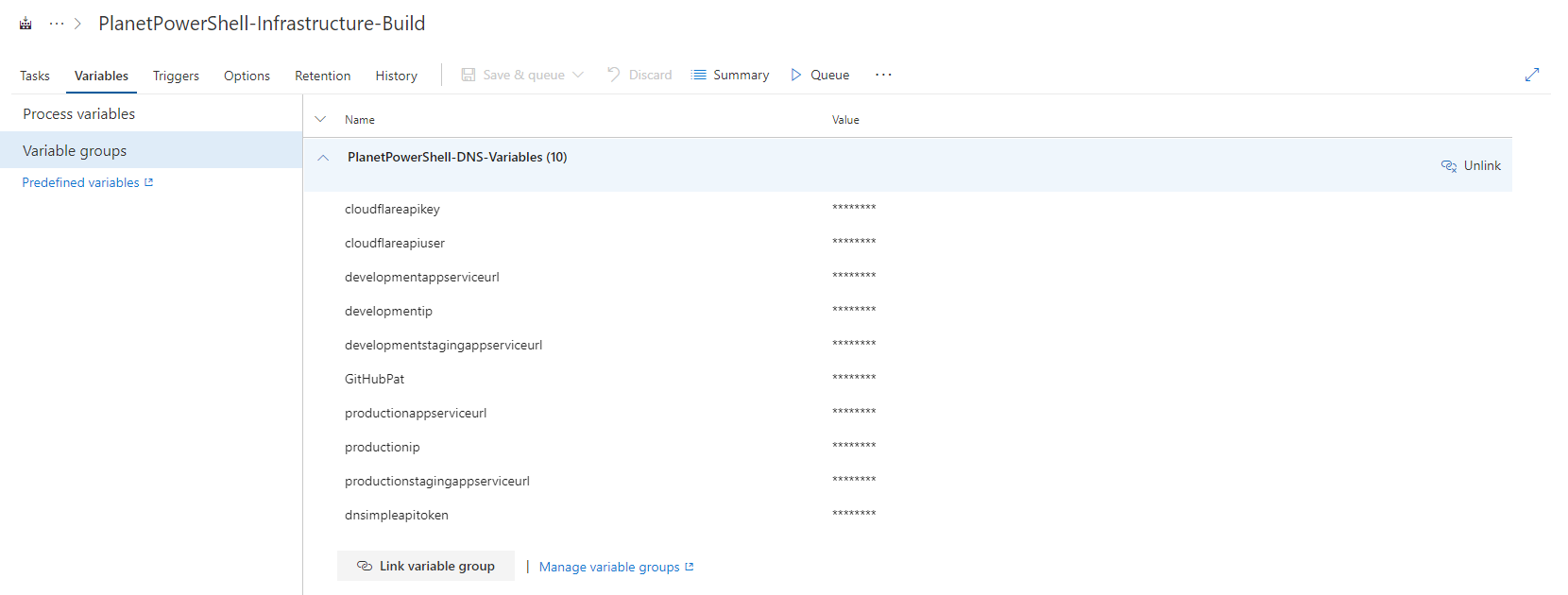
Task: Click the Unlink chain icon
Action: pos(1449,166)
